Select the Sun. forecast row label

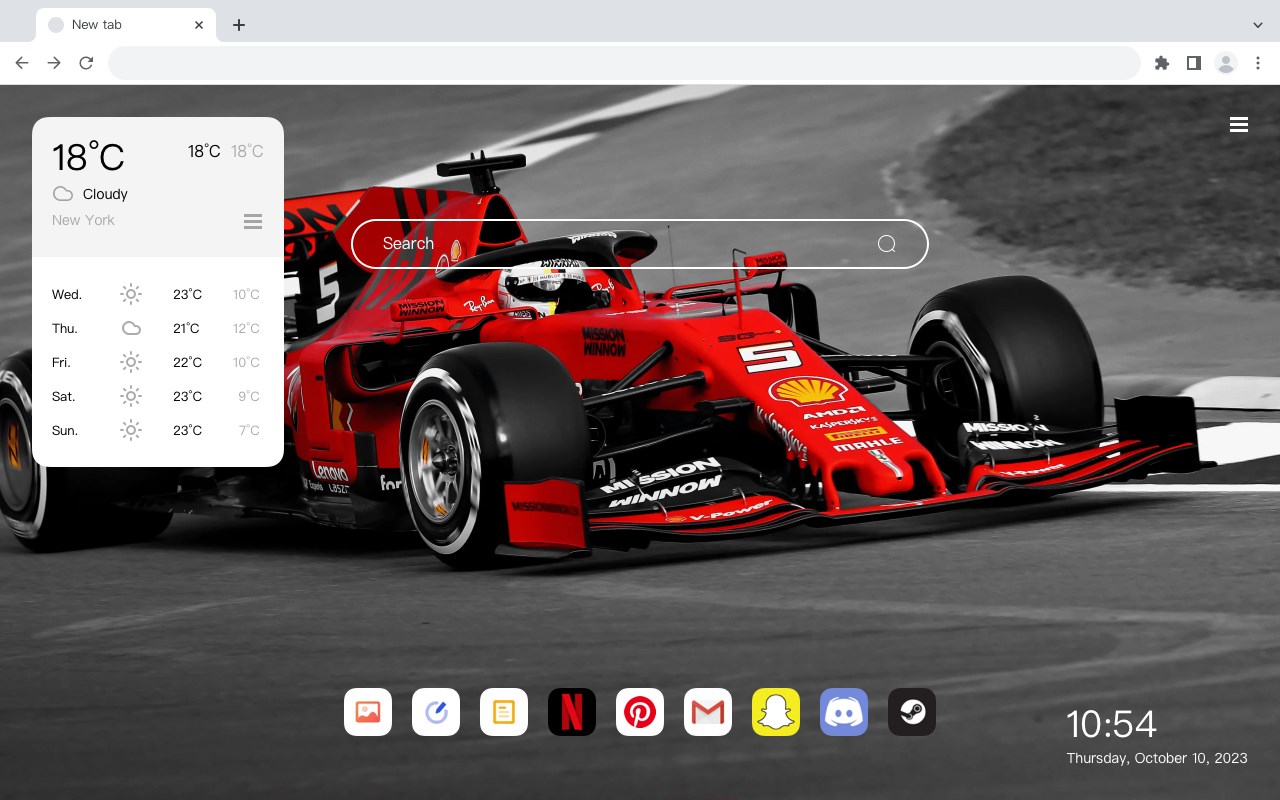tap(65, 430)
